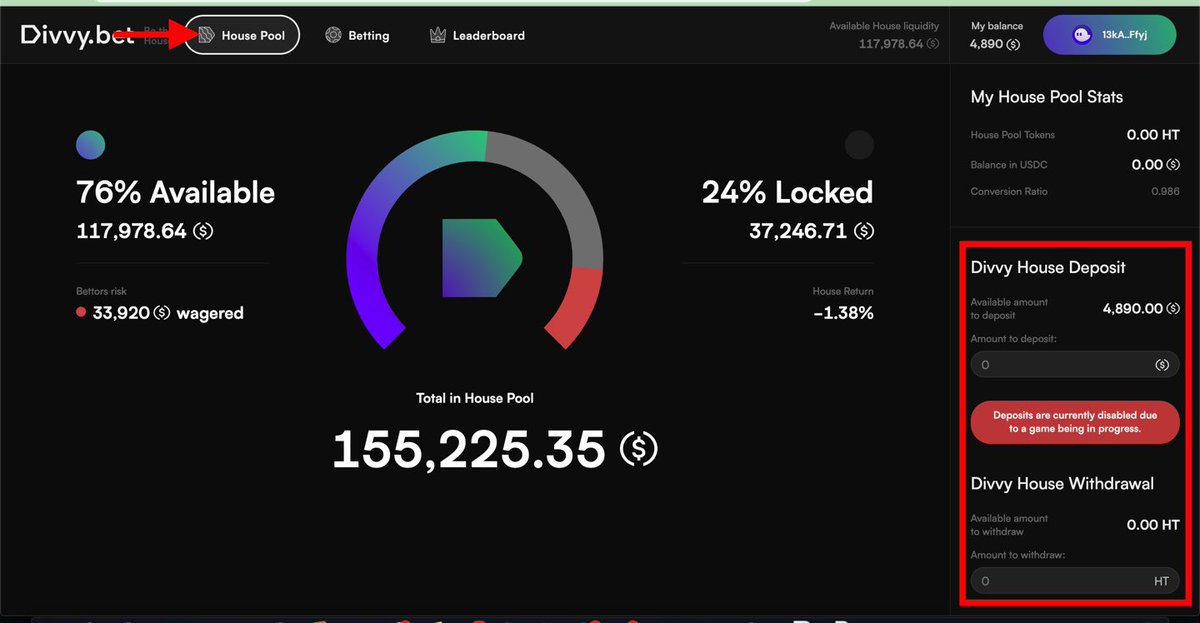
Task: Click Available House liquidity 117,978.64
Action: (x=891, y=44)
